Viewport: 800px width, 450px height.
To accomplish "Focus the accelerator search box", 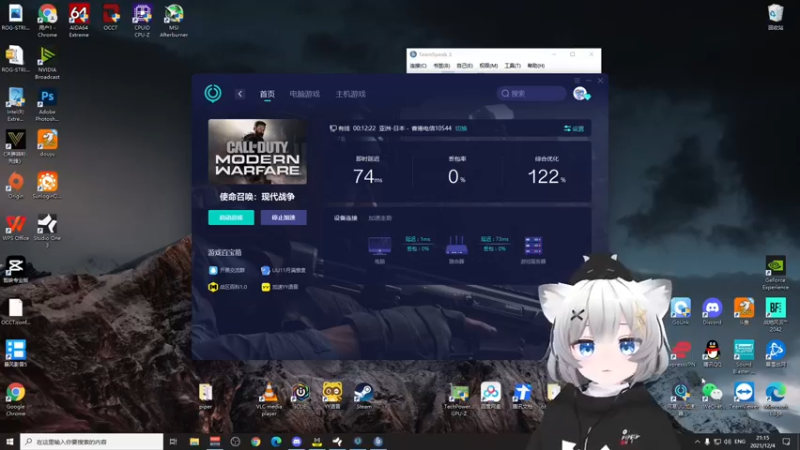I will 531,93.
